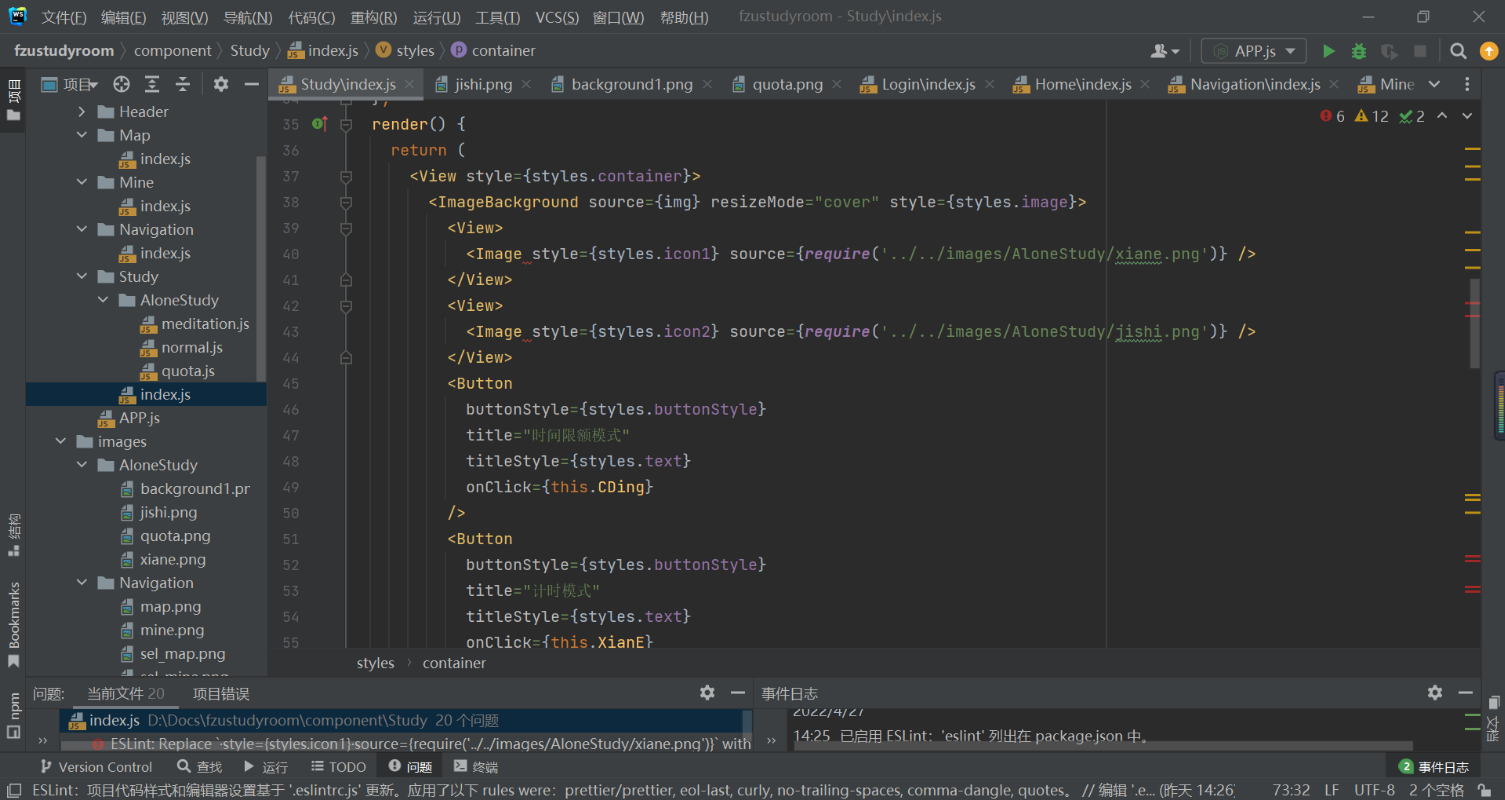The width and height of the screenshot is (1505, 800).
Task: Hide the Problems panel
Action: (x=738, y=693)
